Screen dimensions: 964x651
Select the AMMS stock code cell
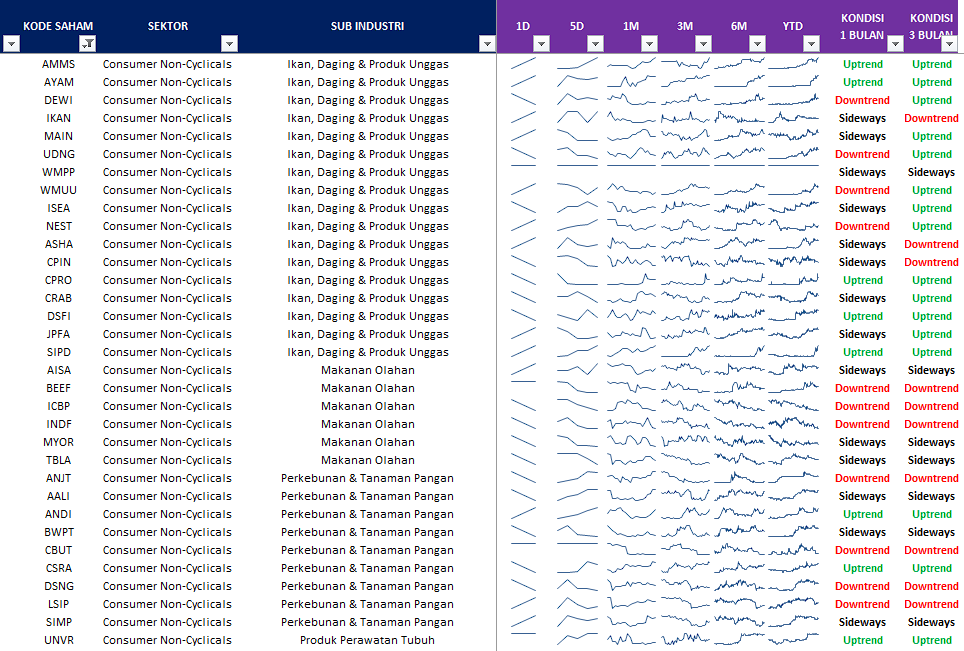[58, 64]
